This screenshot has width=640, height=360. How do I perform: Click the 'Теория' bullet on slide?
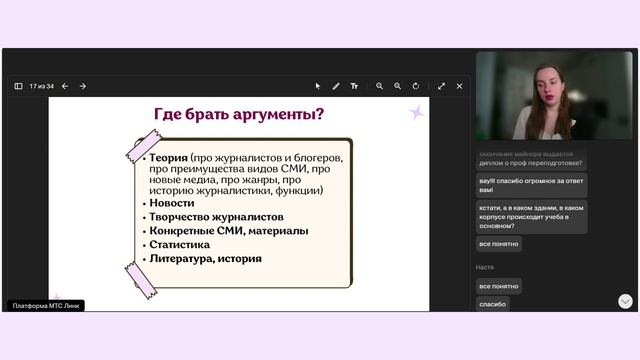[x=168, y=158]
